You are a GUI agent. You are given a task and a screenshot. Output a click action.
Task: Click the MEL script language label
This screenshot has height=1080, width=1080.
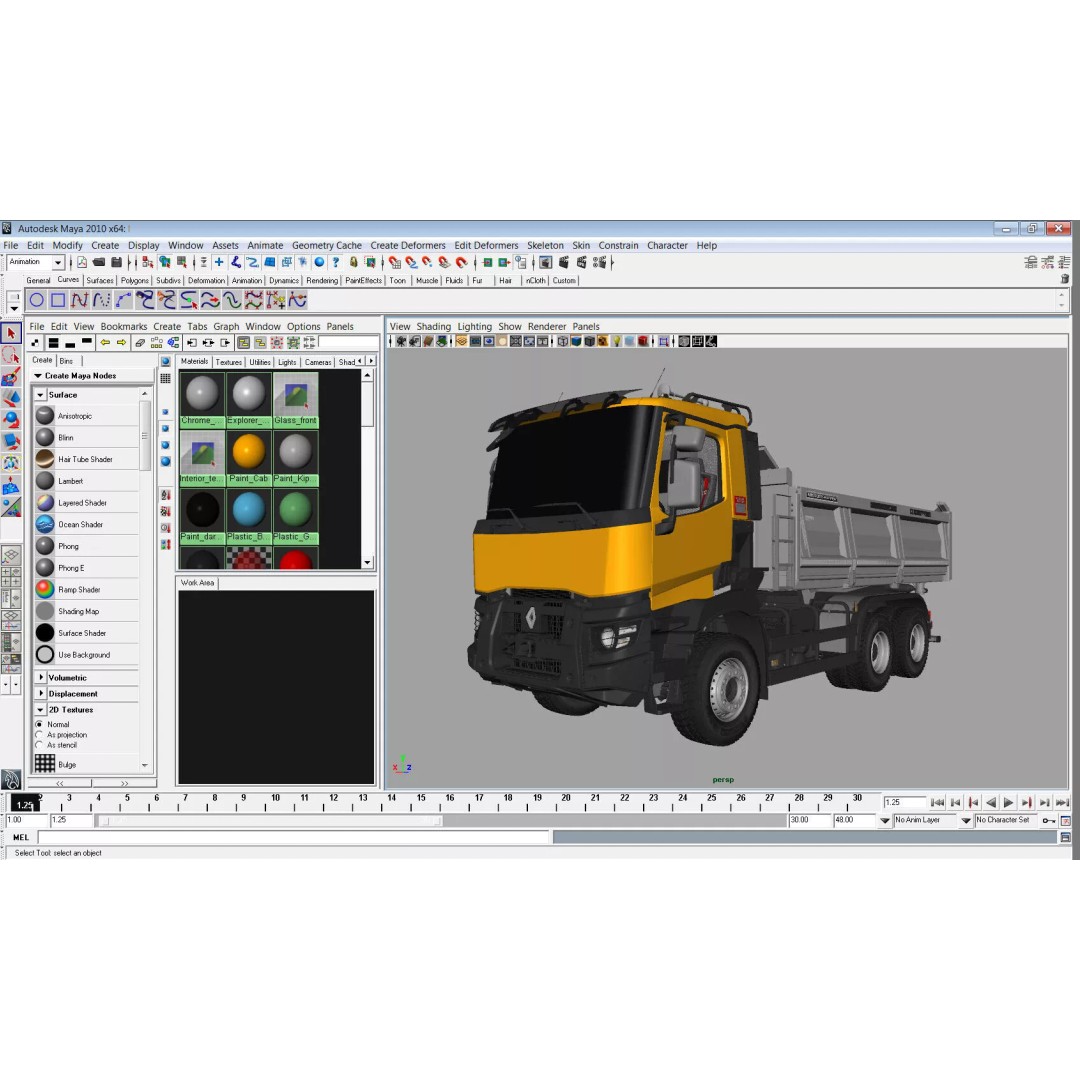[21, 838]
